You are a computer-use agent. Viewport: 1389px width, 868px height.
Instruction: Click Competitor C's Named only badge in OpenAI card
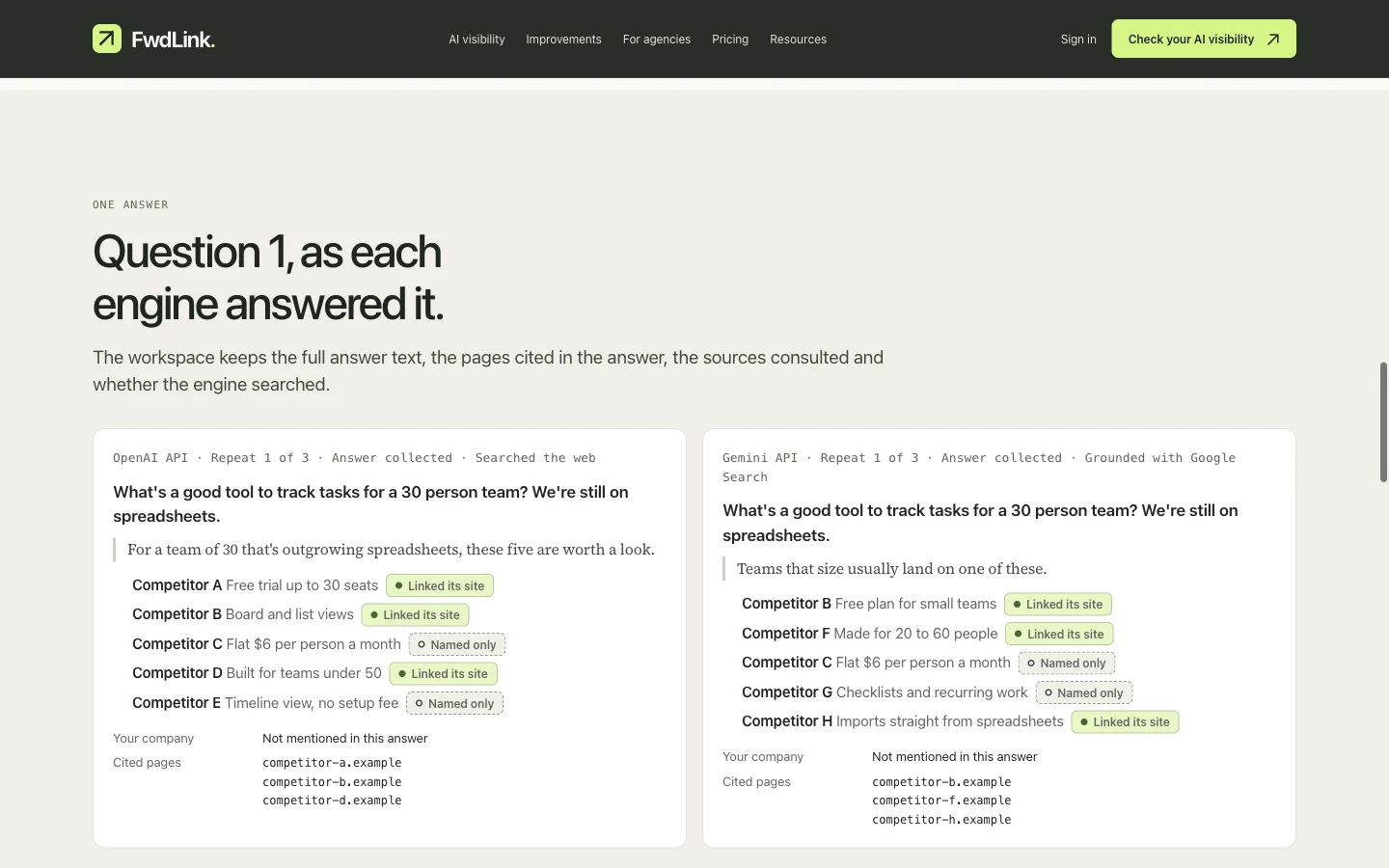click(x=457, y=644)
